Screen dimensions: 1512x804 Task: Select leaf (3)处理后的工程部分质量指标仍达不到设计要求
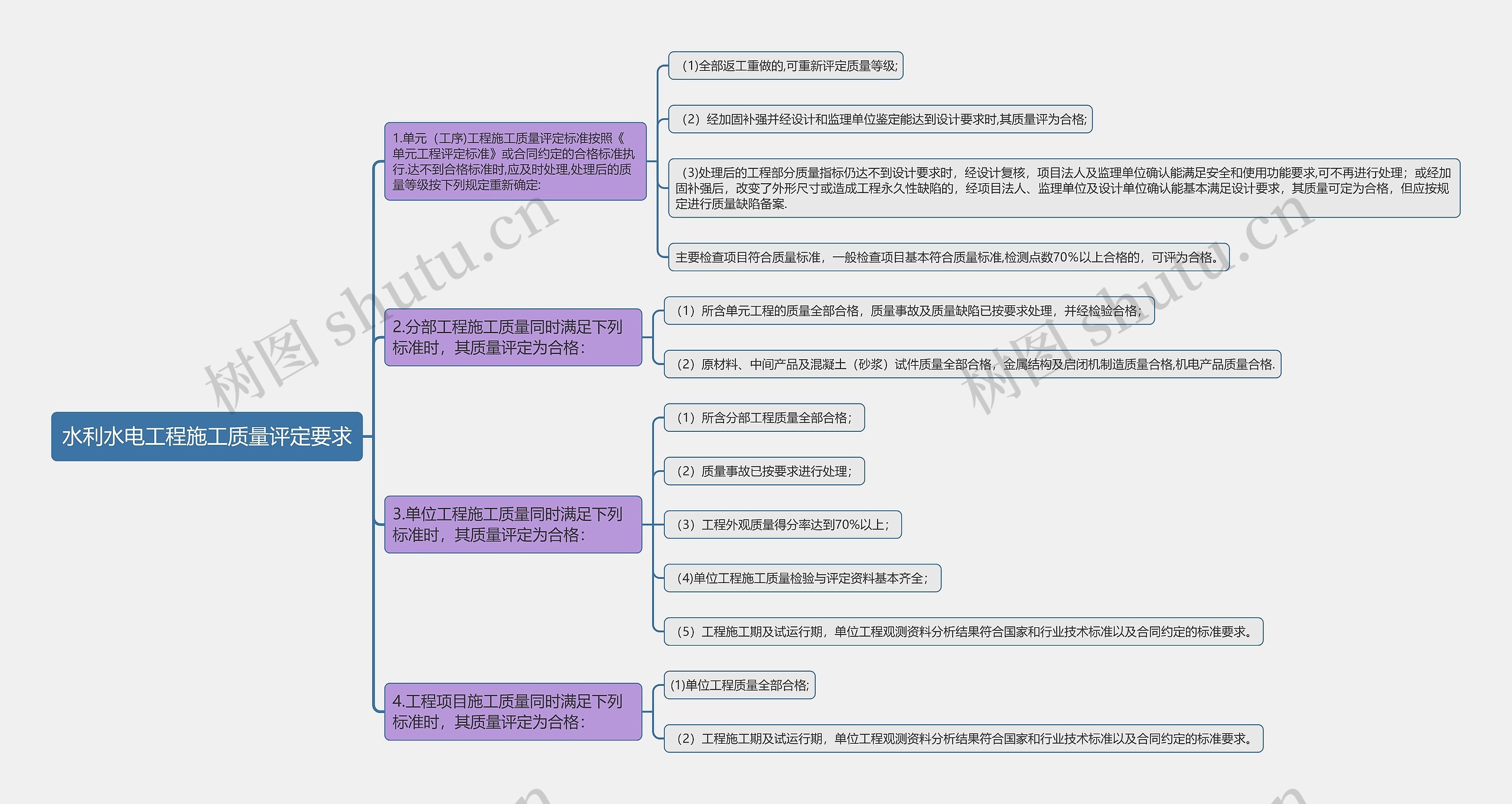[x=1064, y=188]
